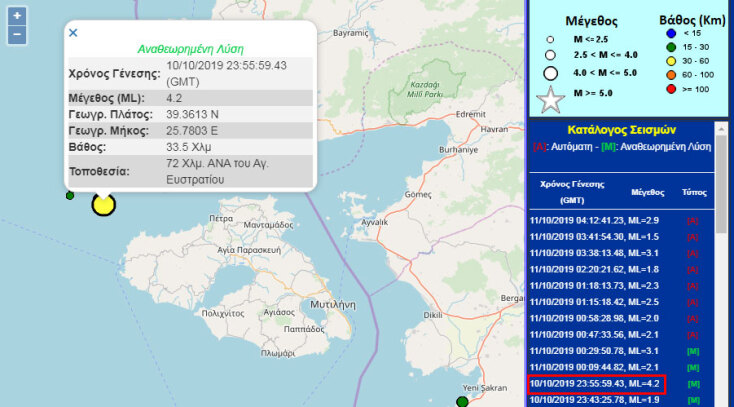Click the magnitude value 4.2 in popup

174,98
